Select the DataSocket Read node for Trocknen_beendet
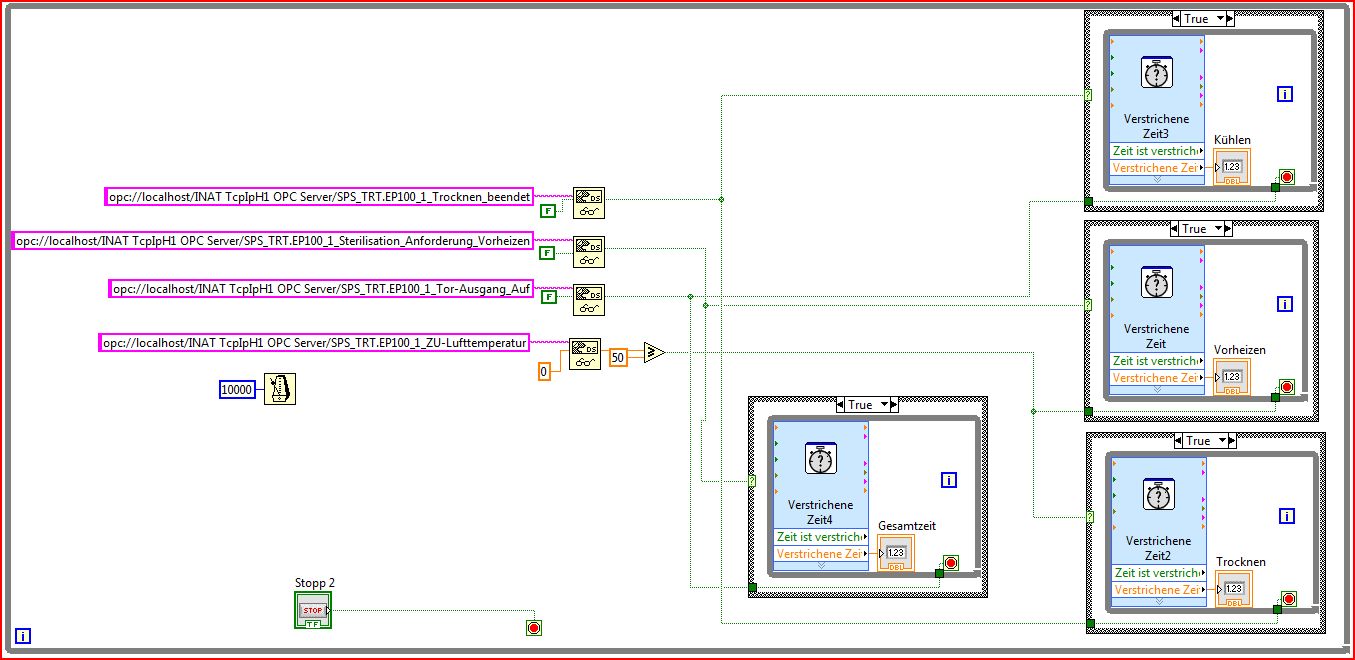Viewport: 1355px width, 660px height. [589, 201]
